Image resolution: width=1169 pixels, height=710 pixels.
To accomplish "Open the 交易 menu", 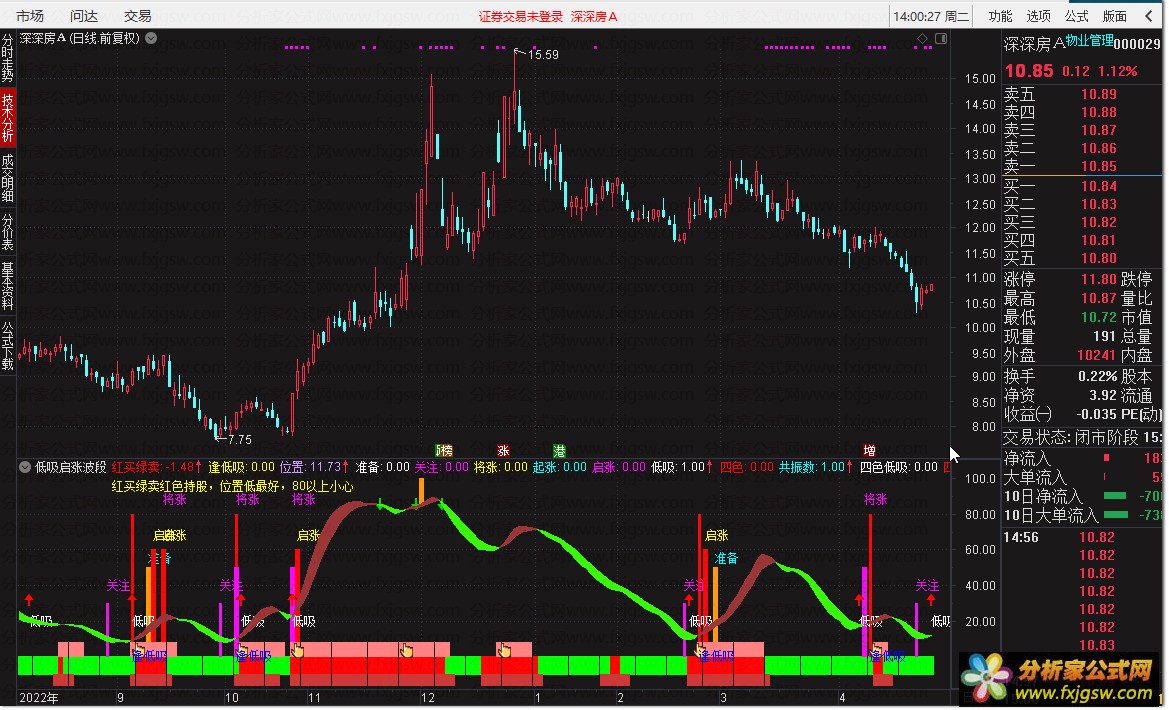I will (137, 16).
